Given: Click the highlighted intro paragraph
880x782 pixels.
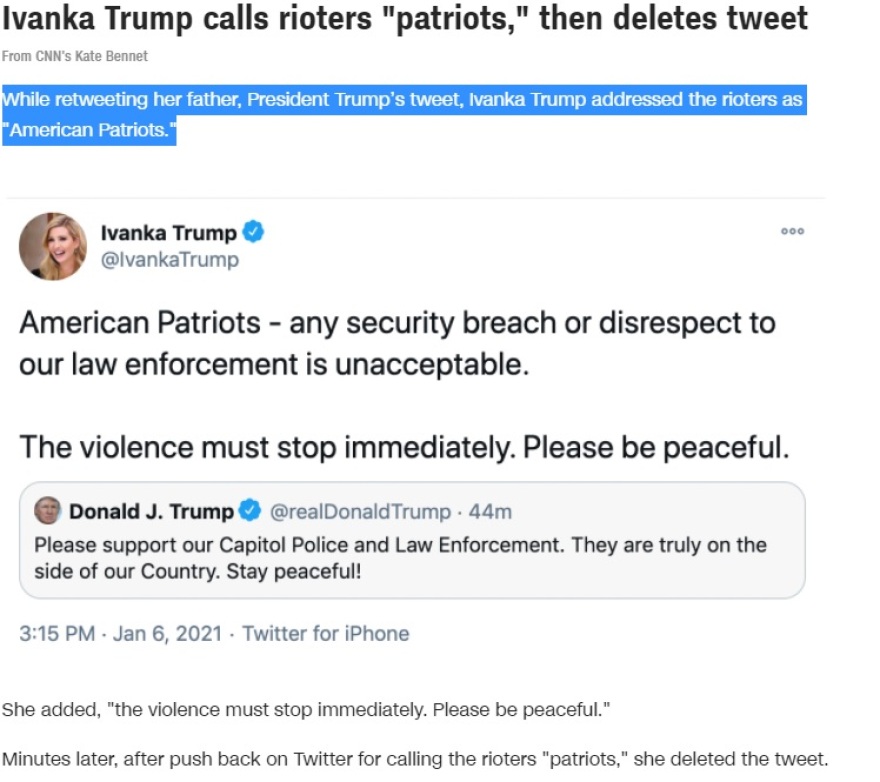Looking at the screenshot, I should [402, 115].
